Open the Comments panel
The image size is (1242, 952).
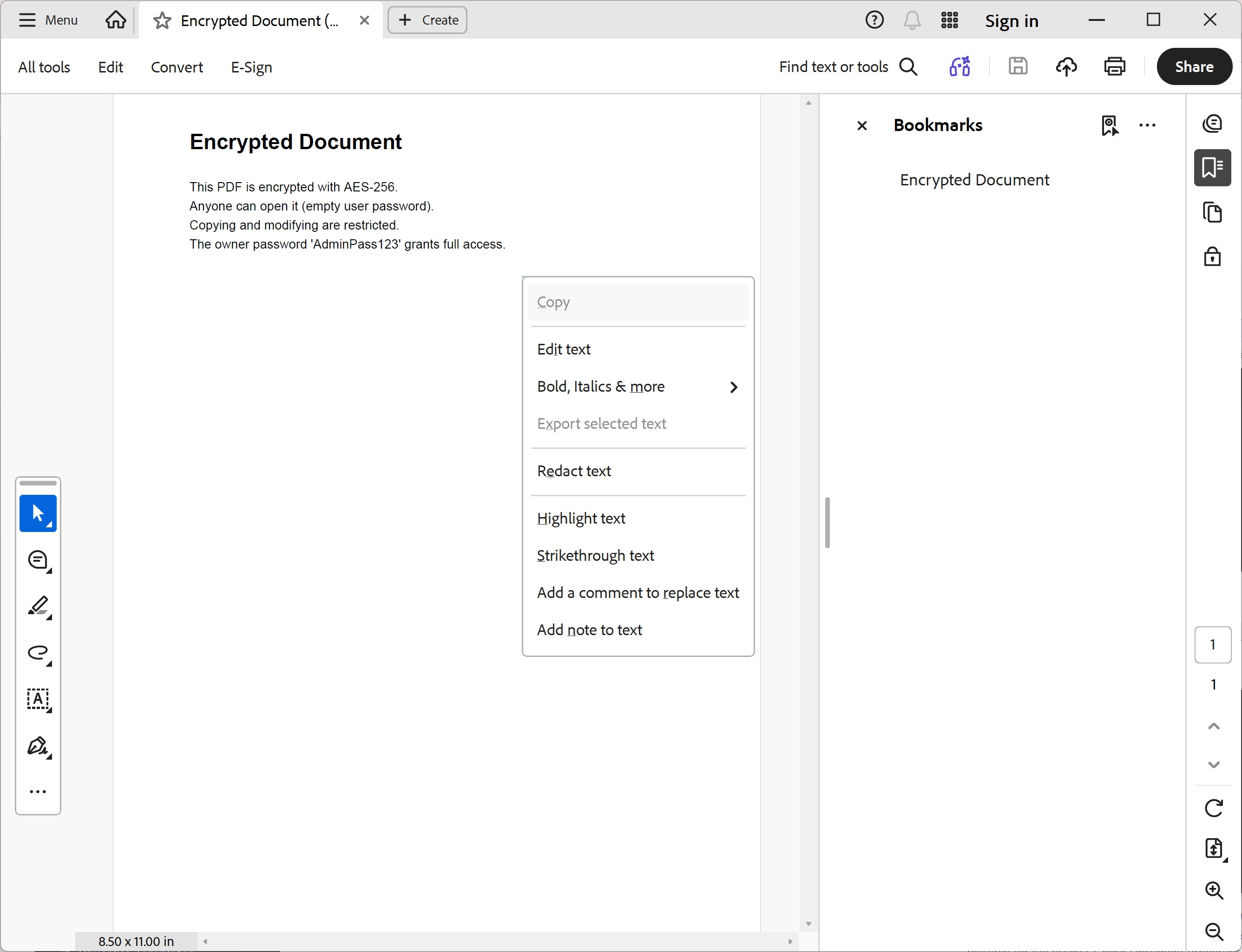[1213, 124]
